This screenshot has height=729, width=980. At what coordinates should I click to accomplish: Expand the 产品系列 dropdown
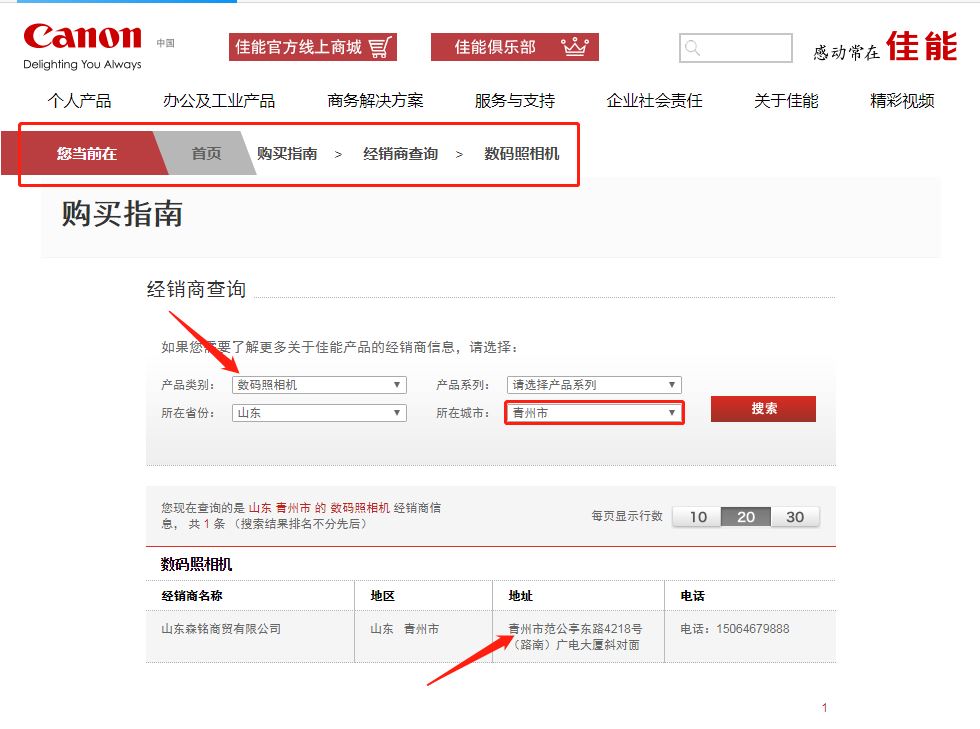pos(594,385)
